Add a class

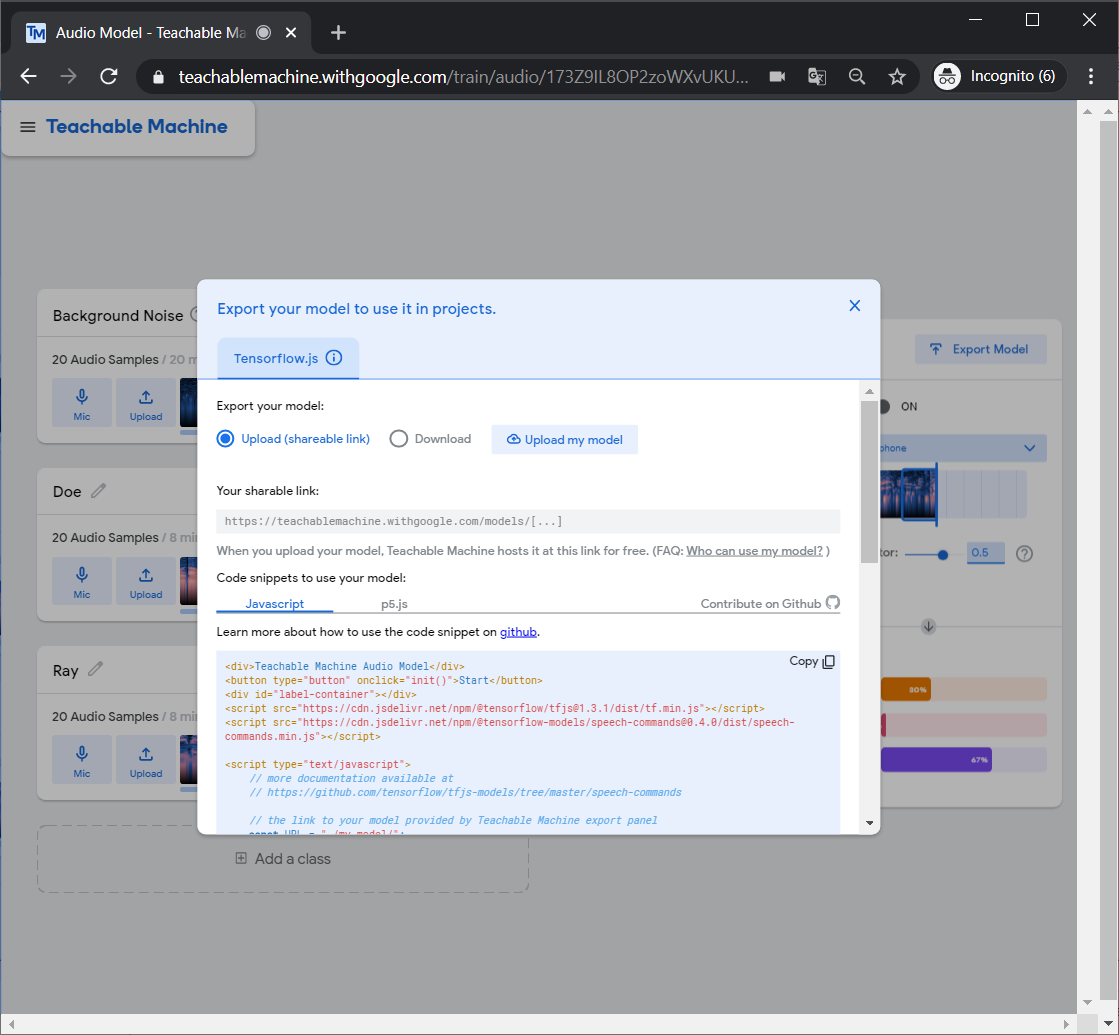(x=283, y=859)
